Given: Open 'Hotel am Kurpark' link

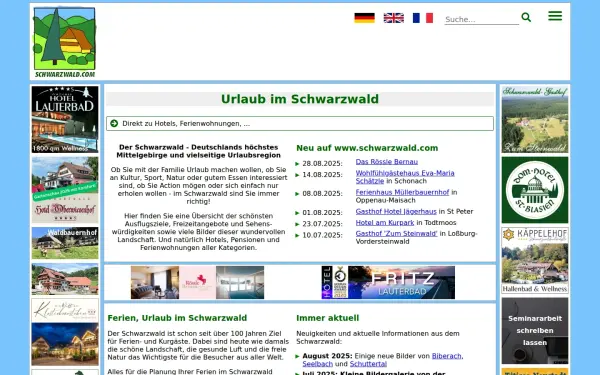Looking at the screenshot, I should (385, 222).
